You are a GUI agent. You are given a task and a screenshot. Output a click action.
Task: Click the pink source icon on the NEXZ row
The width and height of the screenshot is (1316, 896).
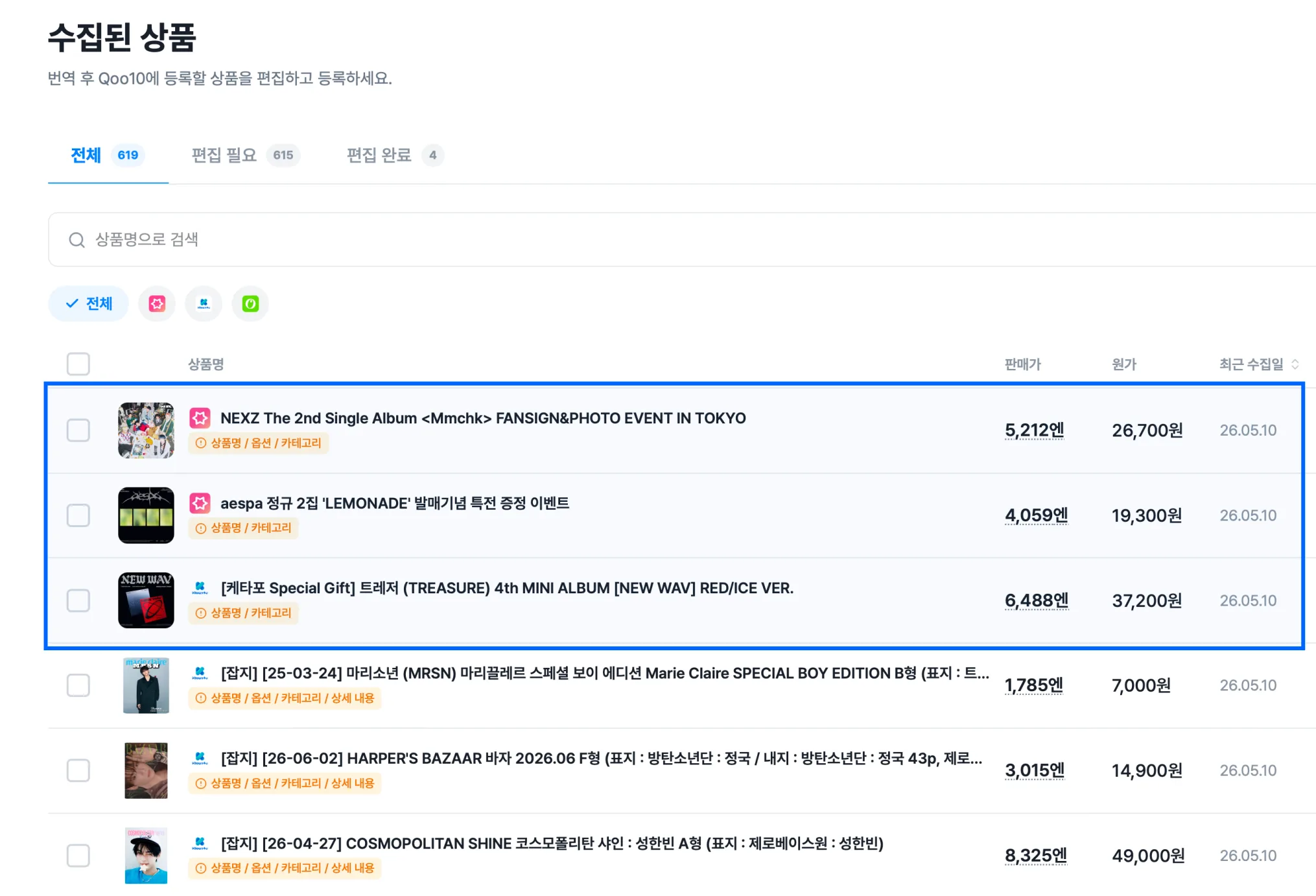200,418
